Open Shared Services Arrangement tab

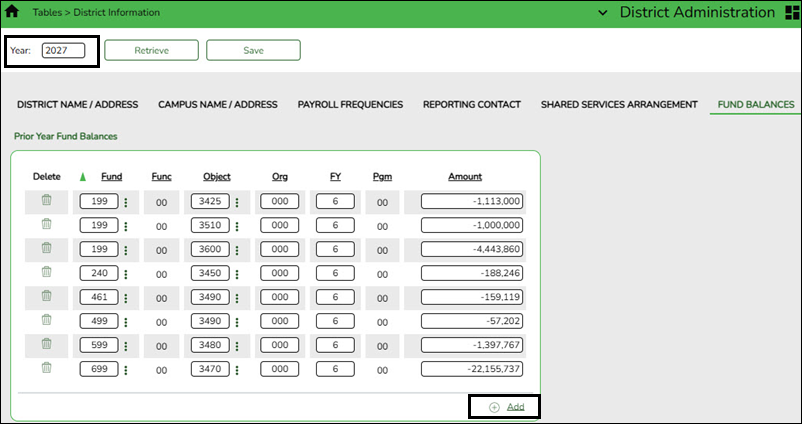[619, 104]
